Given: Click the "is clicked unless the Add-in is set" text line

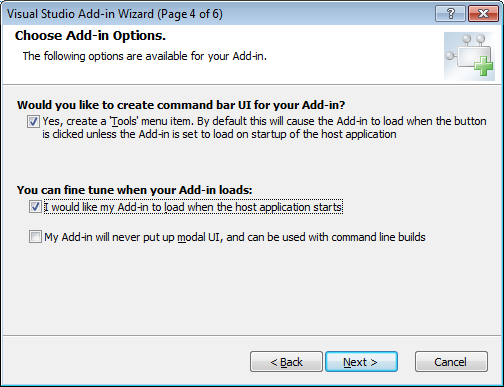Looking at the screenshot, I should 219,134.
